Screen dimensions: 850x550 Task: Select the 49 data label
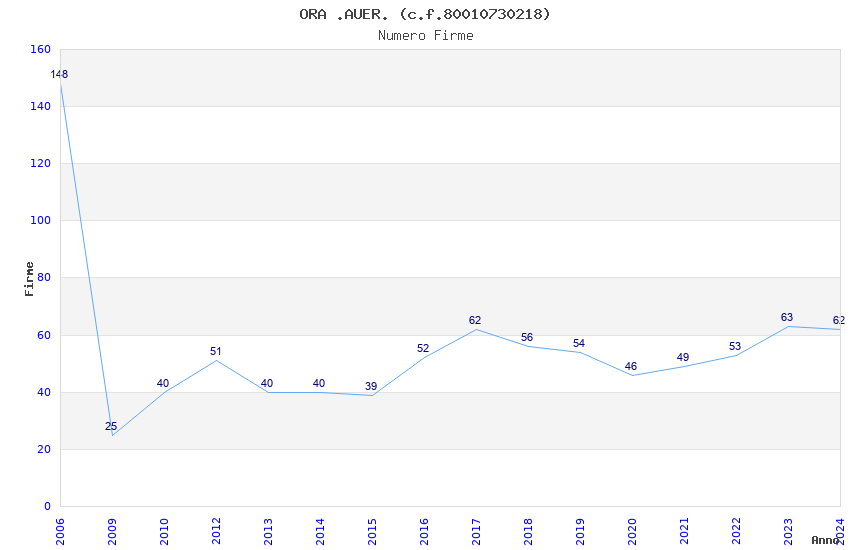coord(683,357)
